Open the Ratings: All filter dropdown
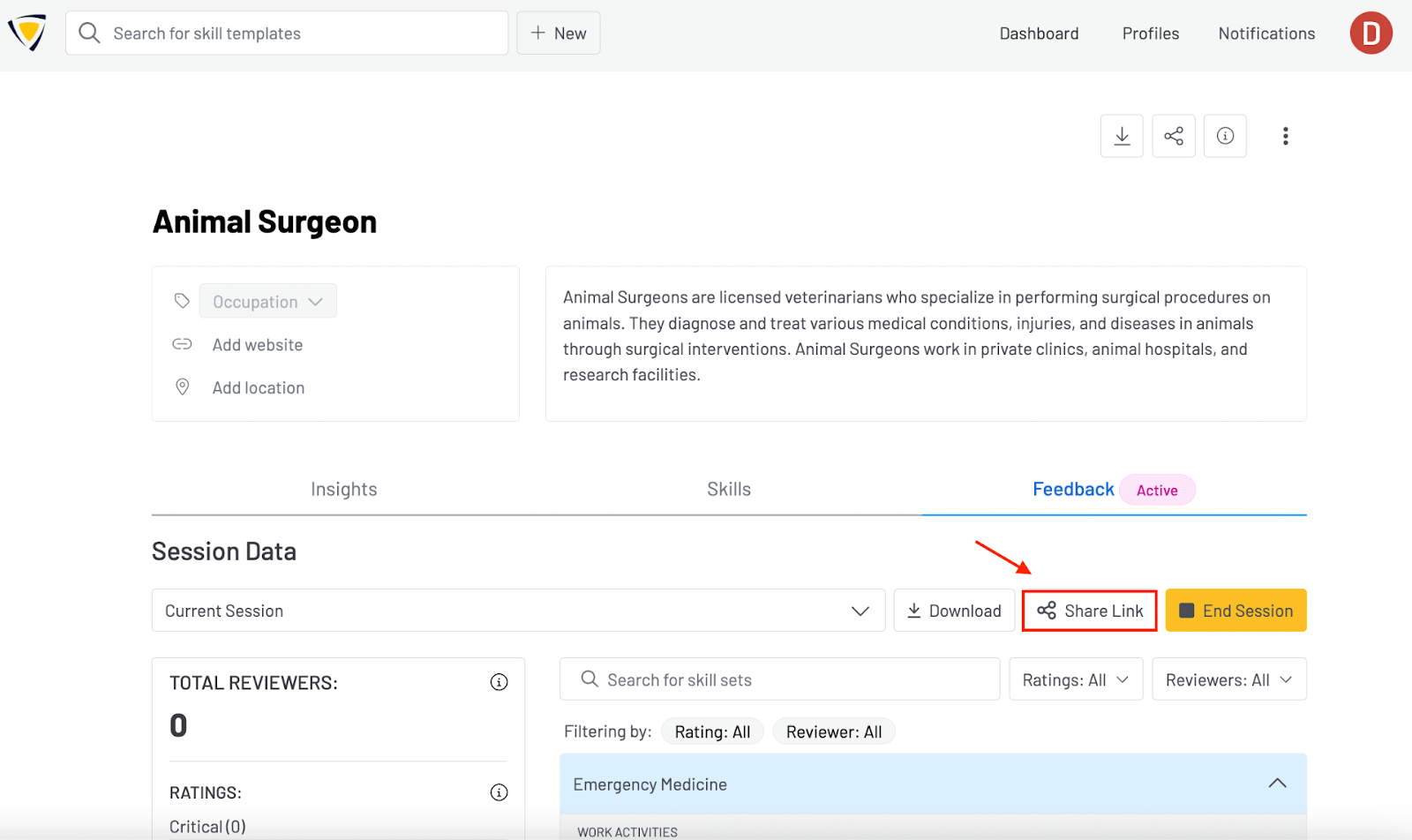1412x840 pixels. click(1075, 679)
